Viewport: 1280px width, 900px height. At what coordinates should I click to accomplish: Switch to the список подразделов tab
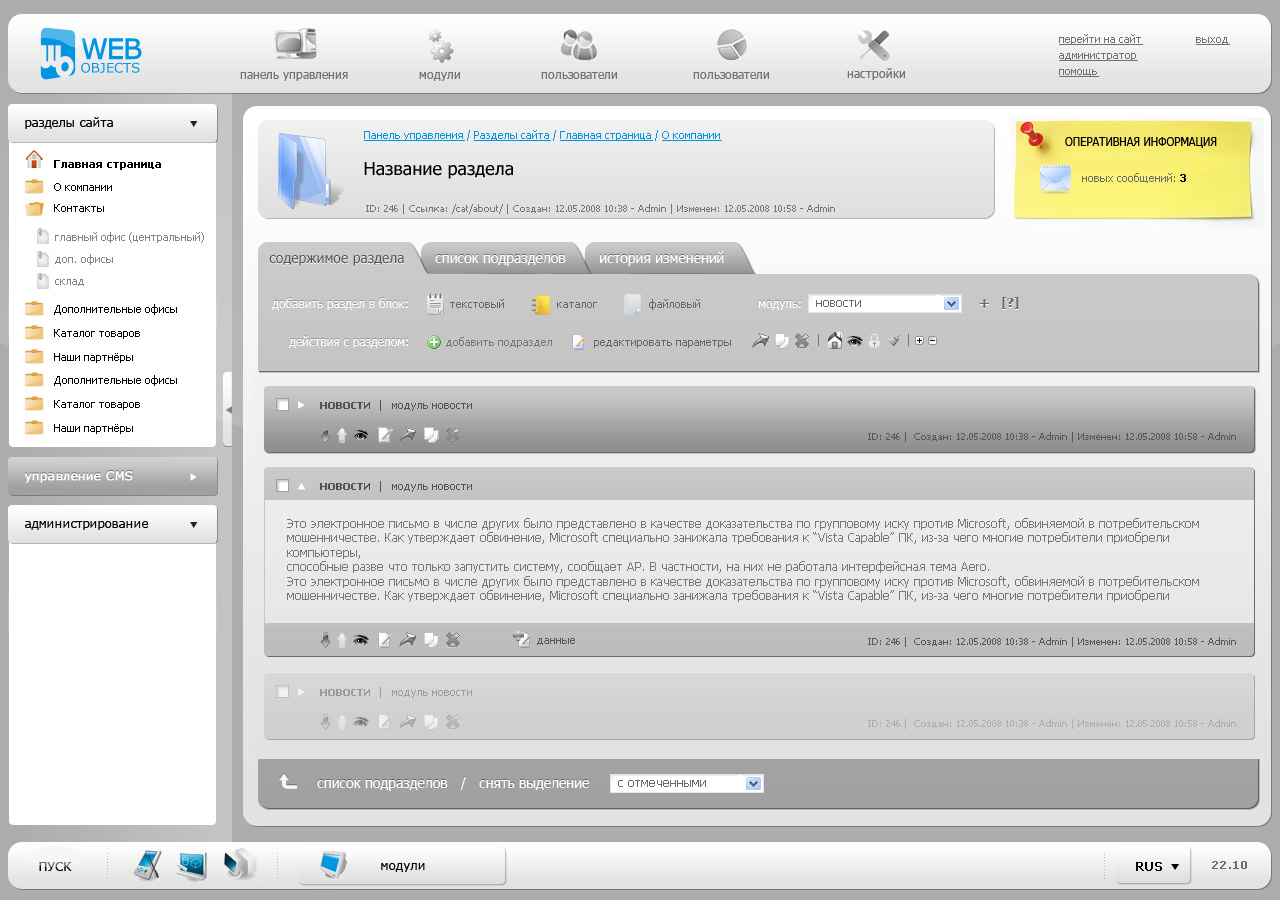click(x=500, y=257)
